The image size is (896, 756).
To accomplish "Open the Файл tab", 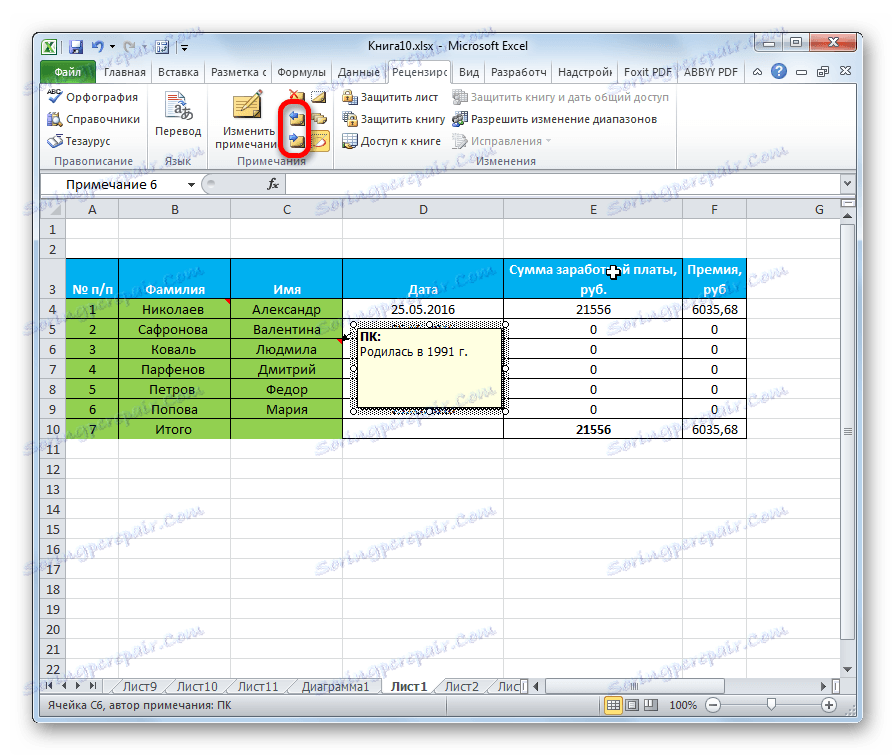I will pyautogui.click(x=67, y=72).
